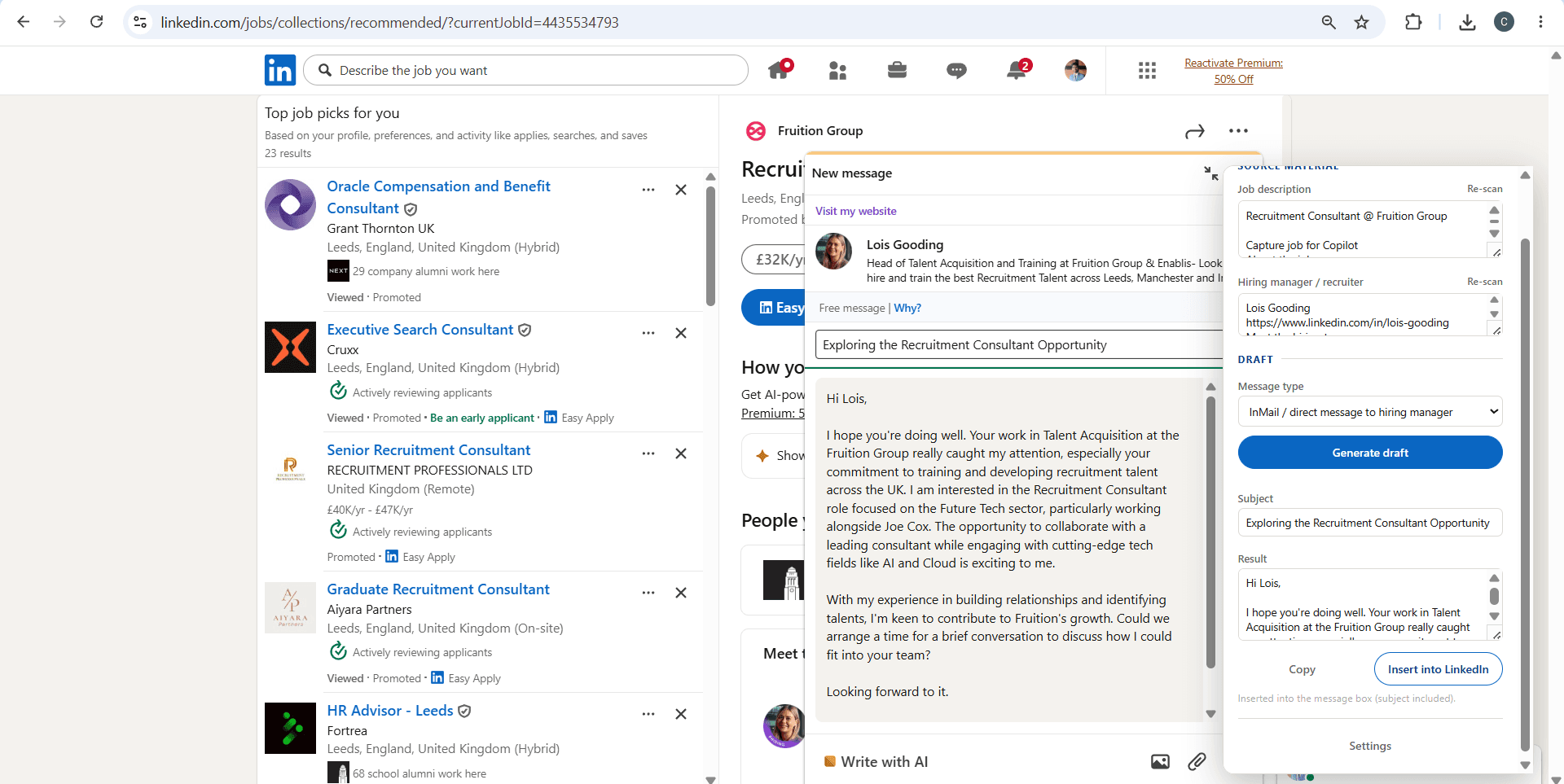Attach a file with paperclip icon

click(x=1197, y=762)
